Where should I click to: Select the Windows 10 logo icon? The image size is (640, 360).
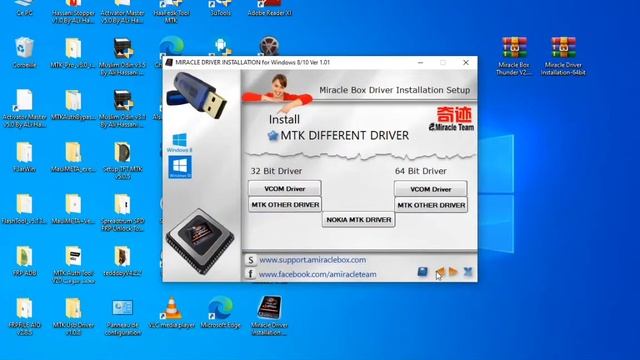click(180, 167)
